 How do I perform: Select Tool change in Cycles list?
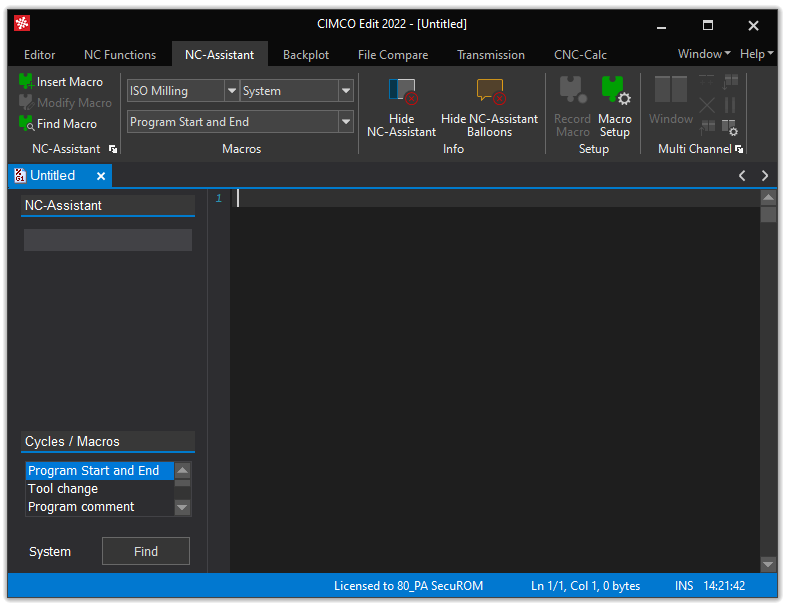tap(100, 488)
